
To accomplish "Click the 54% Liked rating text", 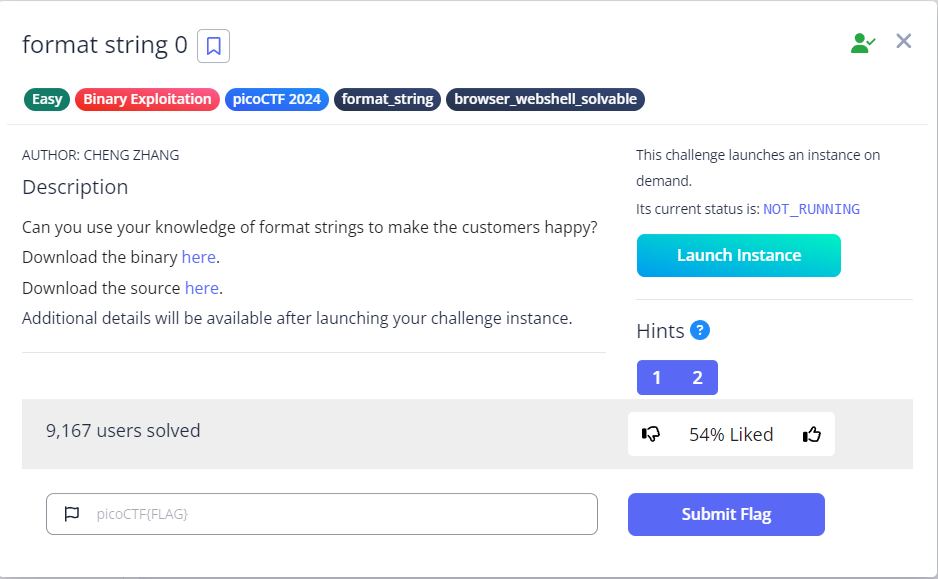I will 731,434.
